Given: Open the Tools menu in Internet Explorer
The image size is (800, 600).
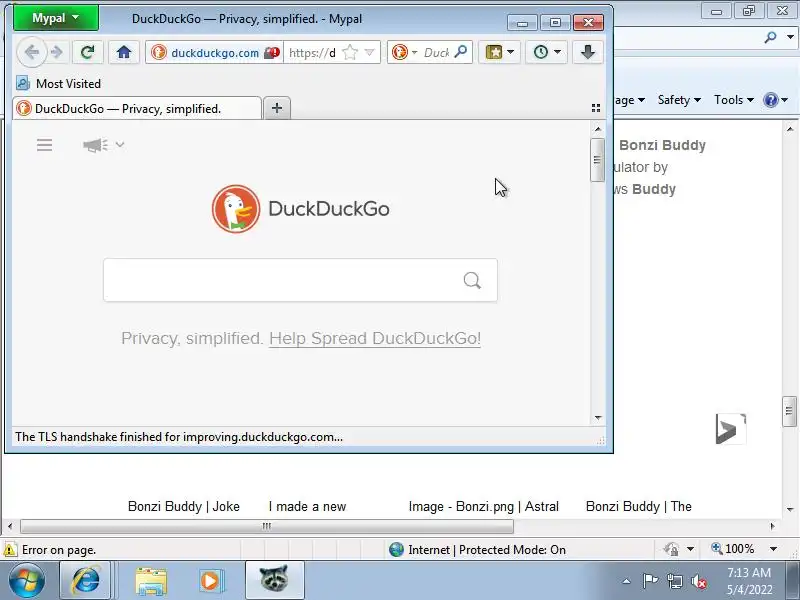Looking at the screenshot, I should (x=734, y=100).
